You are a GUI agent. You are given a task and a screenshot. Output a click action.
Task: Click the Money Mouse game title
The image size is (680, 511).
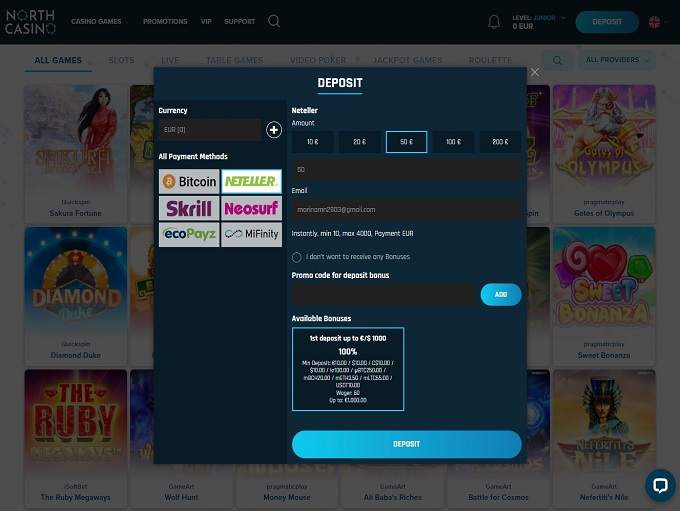point(287,497)
